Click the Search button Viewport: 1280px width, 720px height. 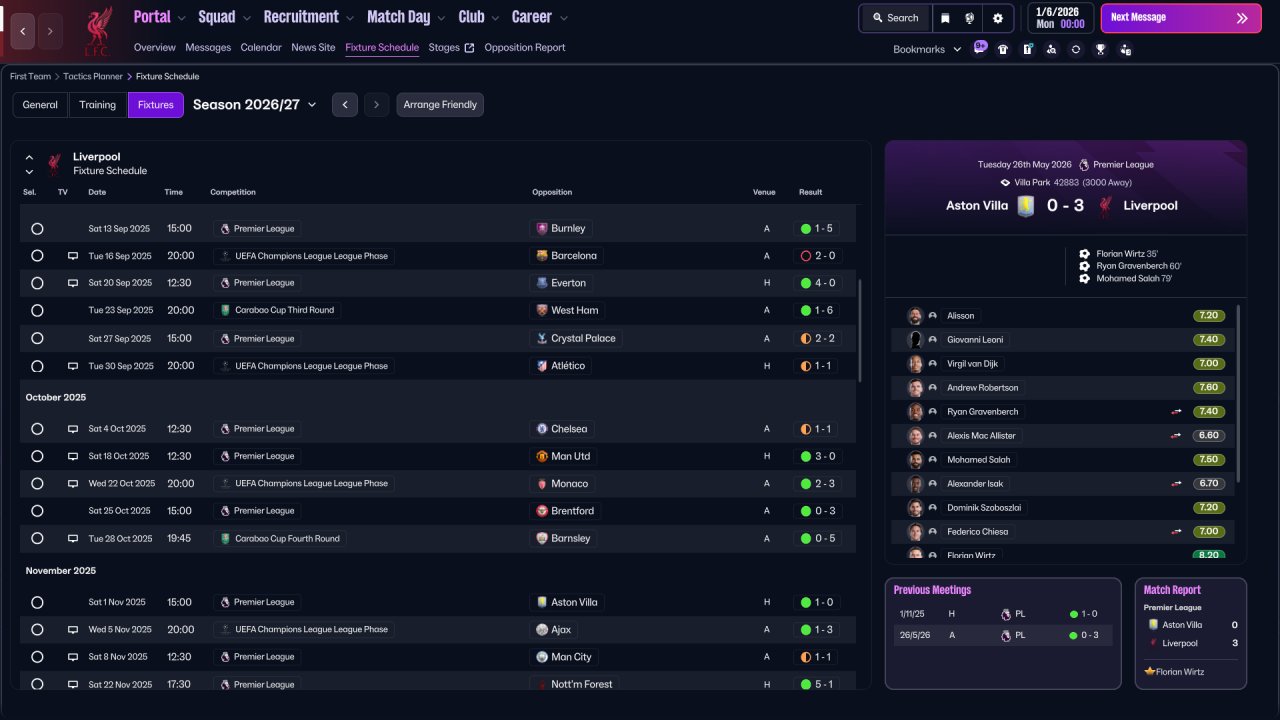895,18
